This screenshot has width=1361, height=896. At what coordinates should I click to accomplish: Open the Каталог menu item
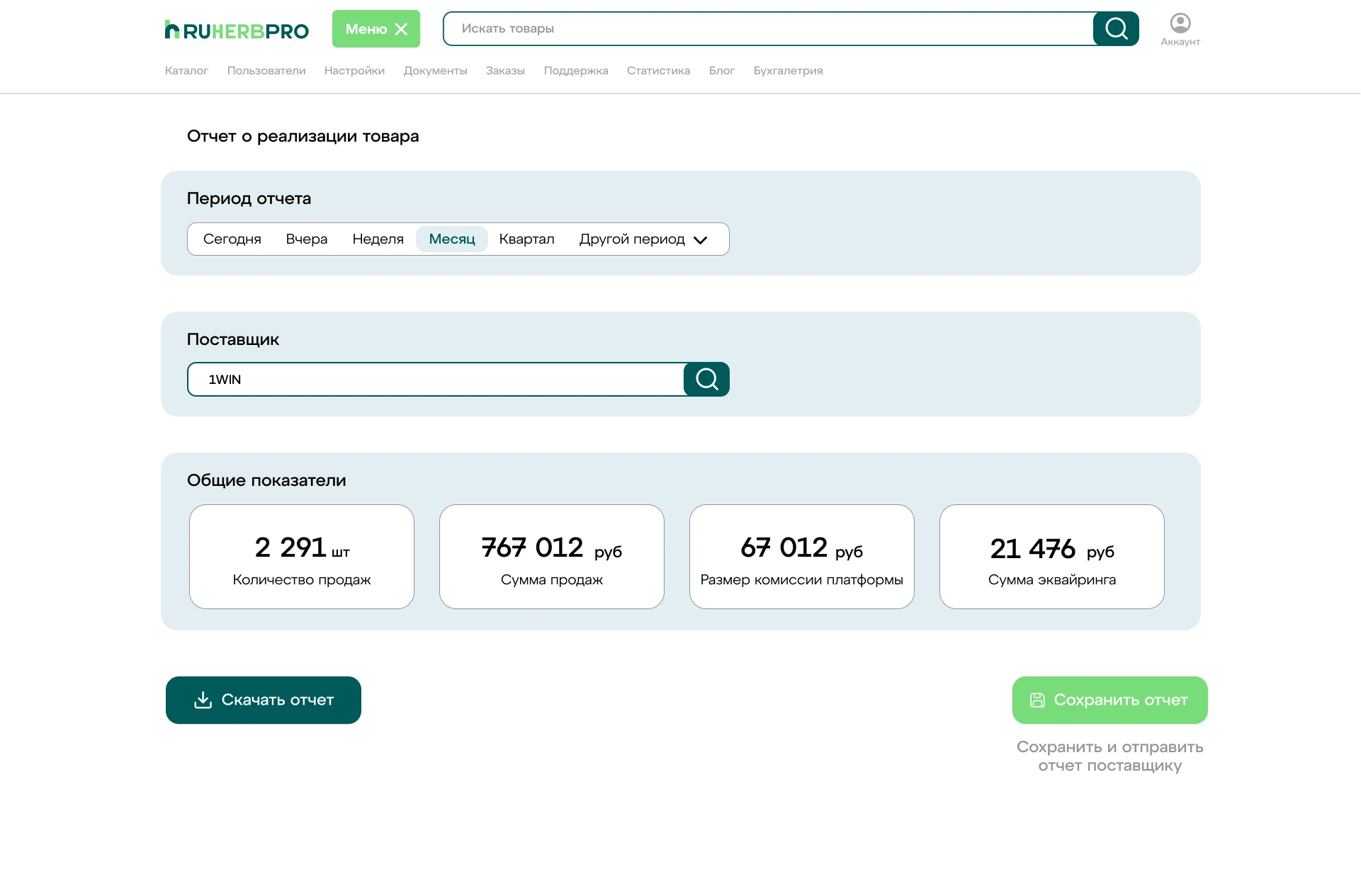pyautogui.click(x=186, y=70)
